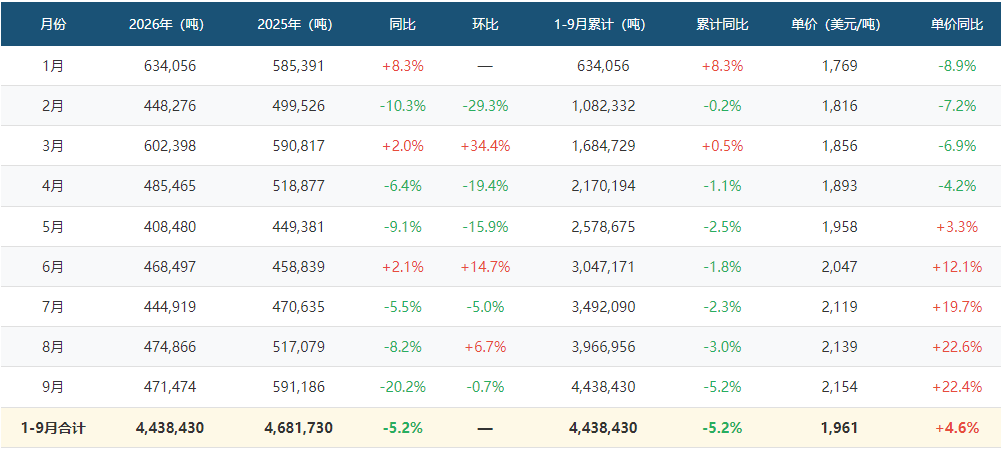The height and width of the screenshot is (451, 1004).
Task: Click the average unit price 1,961
Action: [839, 428]
